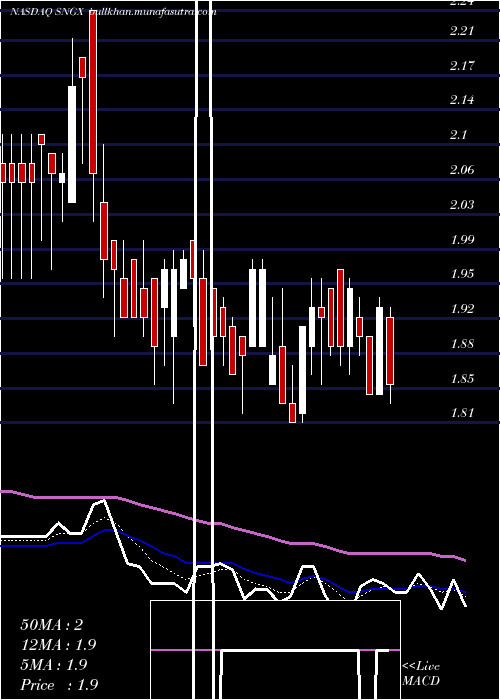
Task: Click the 12MA : 1.9 readout
Action: tap(58, 645)
